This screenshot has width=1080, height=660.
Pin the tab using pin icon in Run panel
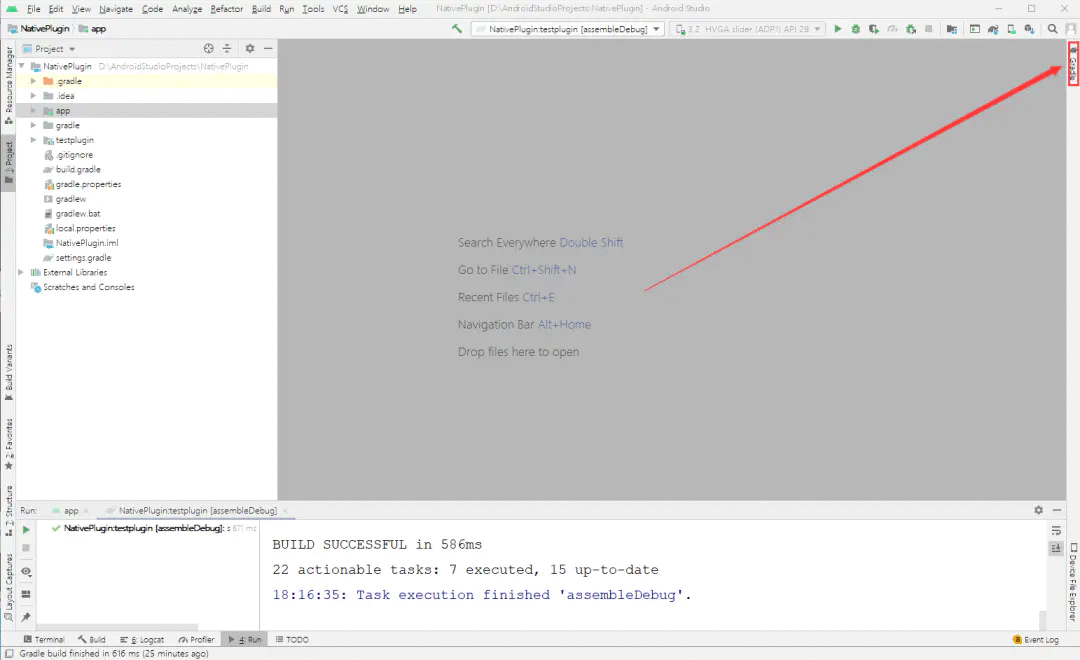click(26, 617)
